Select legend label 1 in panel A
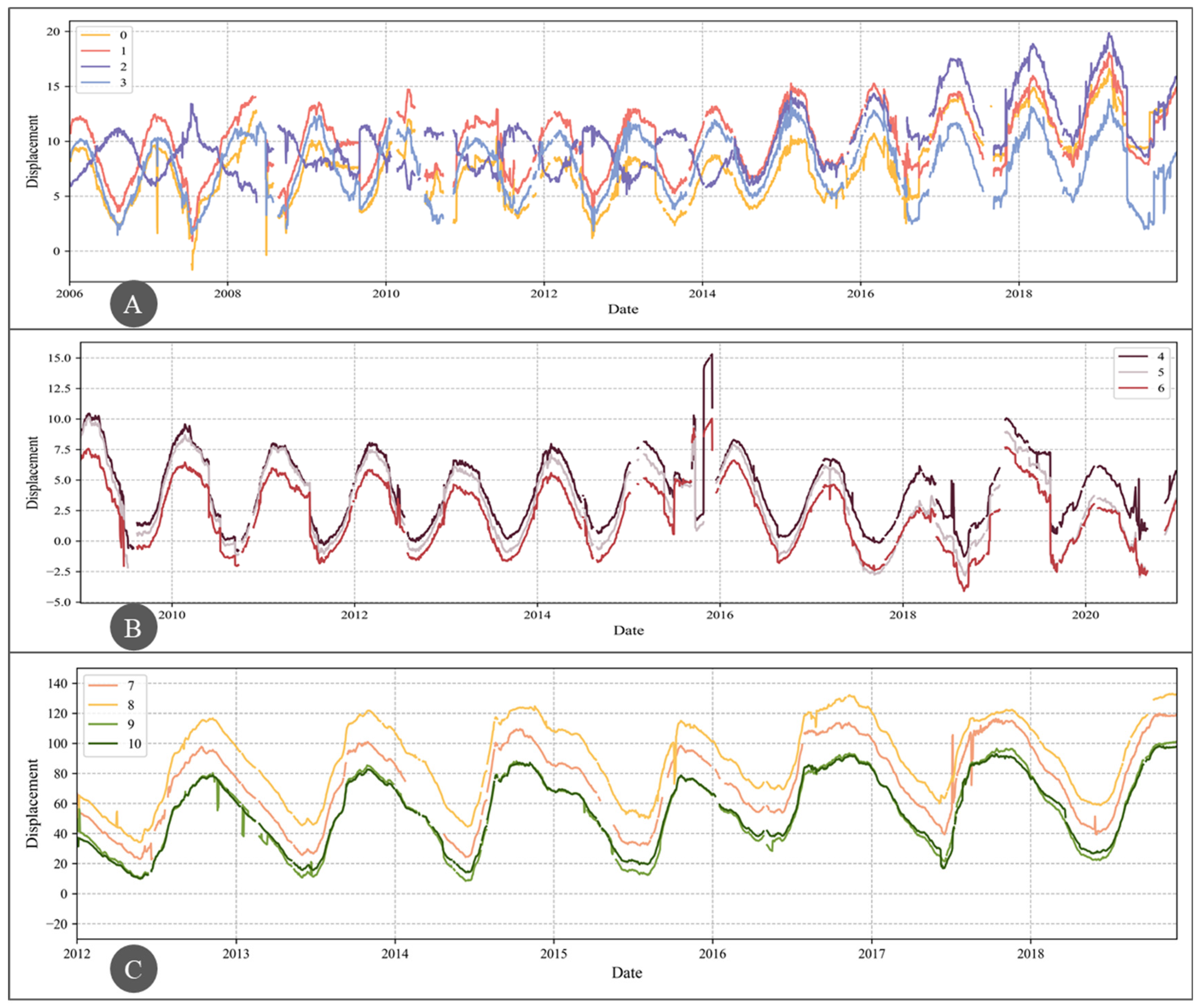 [x=123, y=51]
